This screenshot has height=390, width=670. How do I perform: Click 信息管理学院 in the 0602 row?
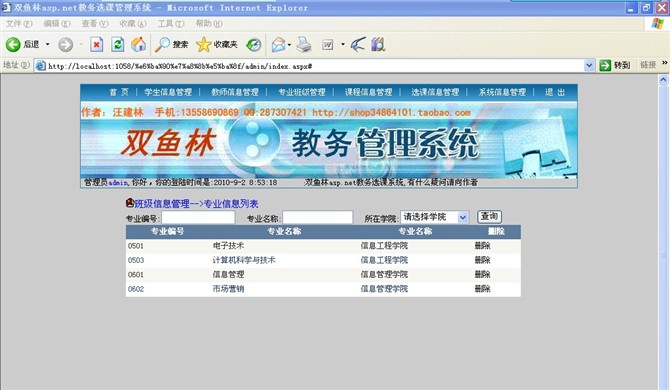[384, 289]
